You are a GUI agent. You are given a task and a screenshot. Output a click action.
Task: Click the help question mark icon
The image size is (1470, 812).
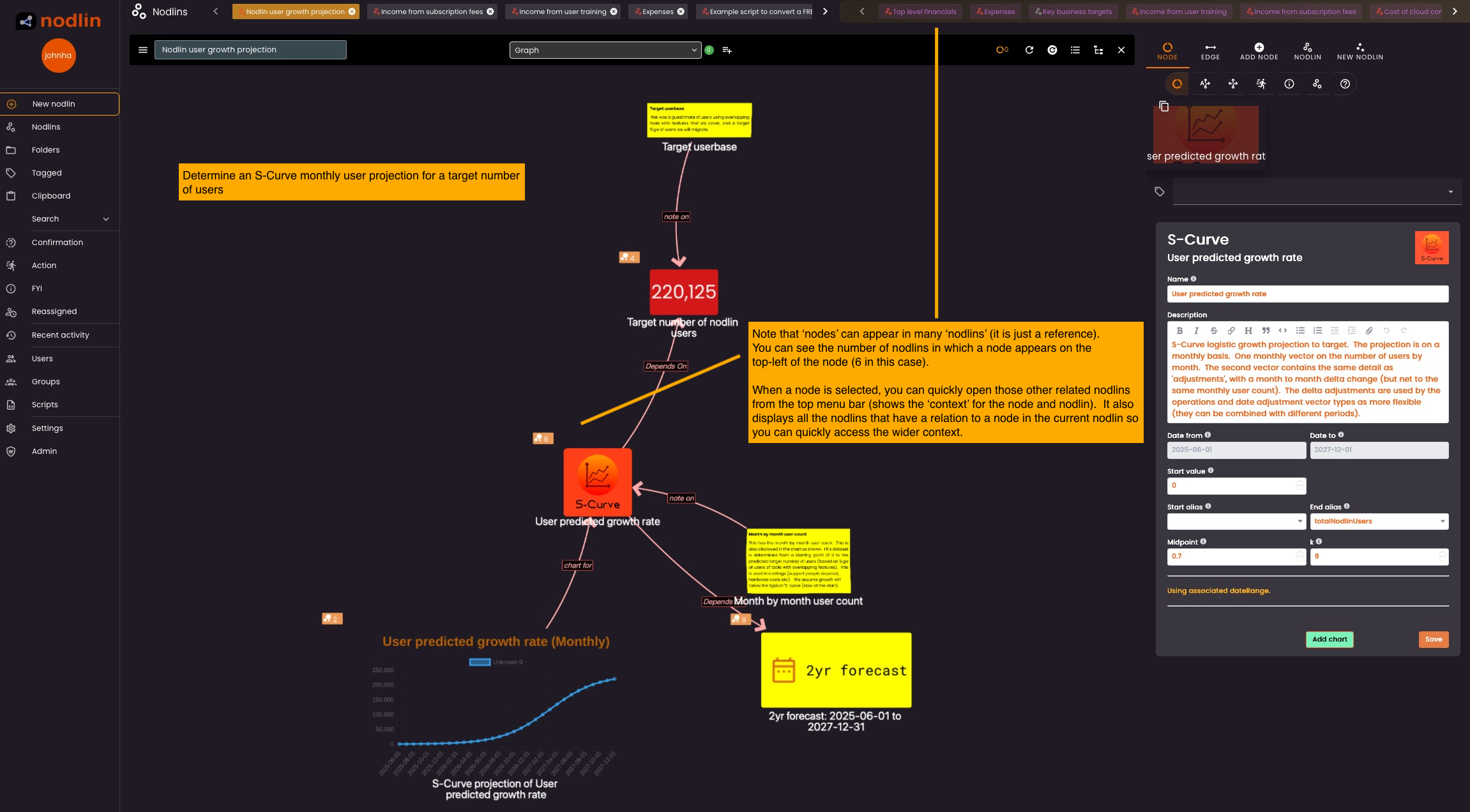point(1345,84)
